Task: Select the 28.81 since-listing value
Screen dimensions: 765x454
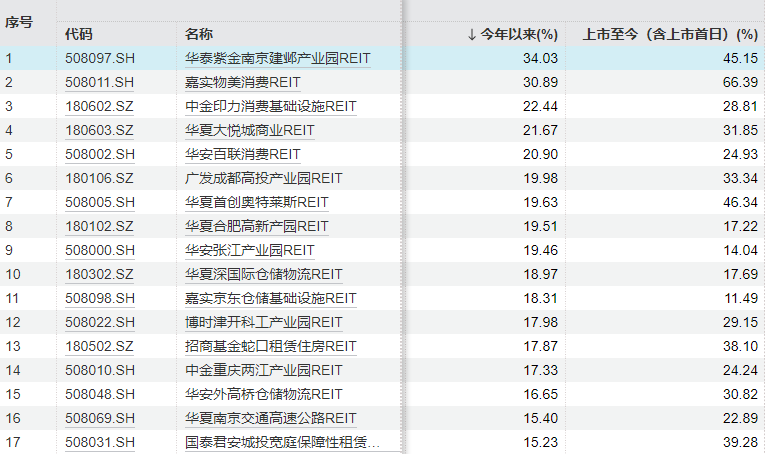Action: tap(740, 106)
